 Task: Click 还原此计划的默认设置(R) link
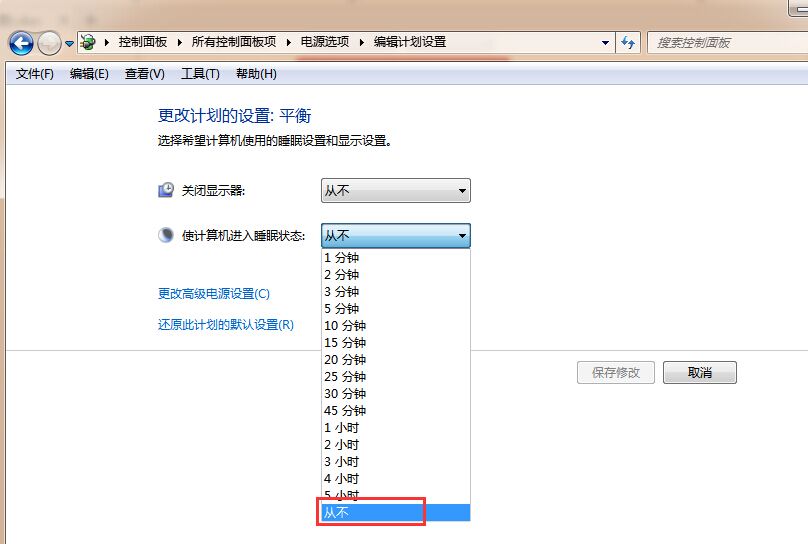(226, 325)
